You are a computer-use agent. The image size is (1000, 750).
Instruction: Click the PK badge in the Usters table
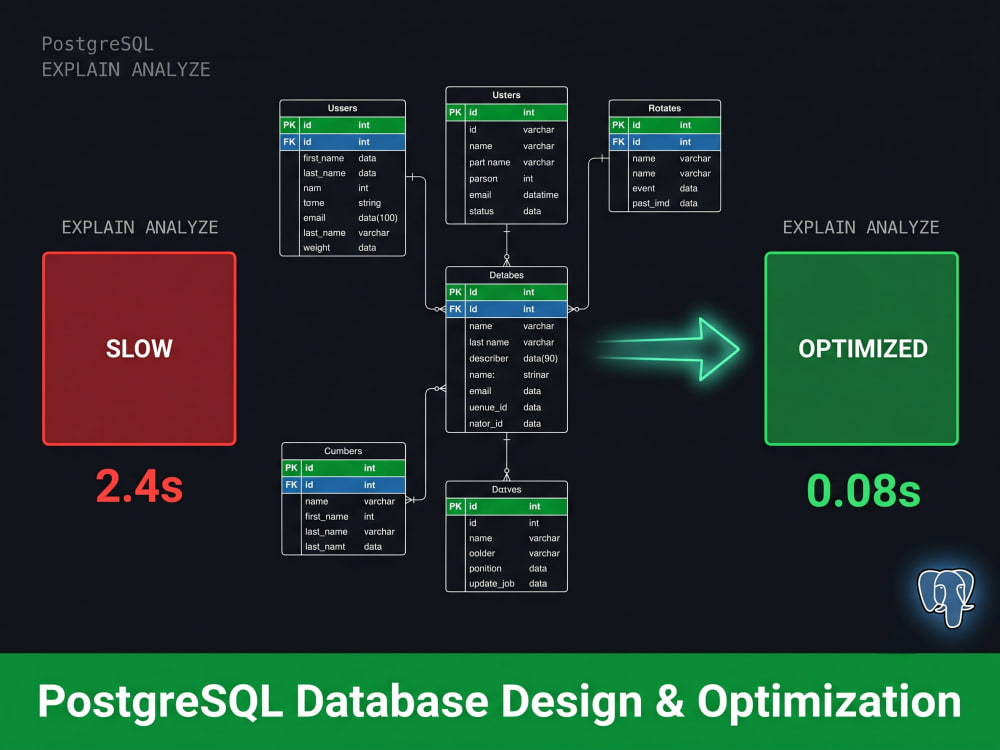pyautogui.click(x=455, y=112)
